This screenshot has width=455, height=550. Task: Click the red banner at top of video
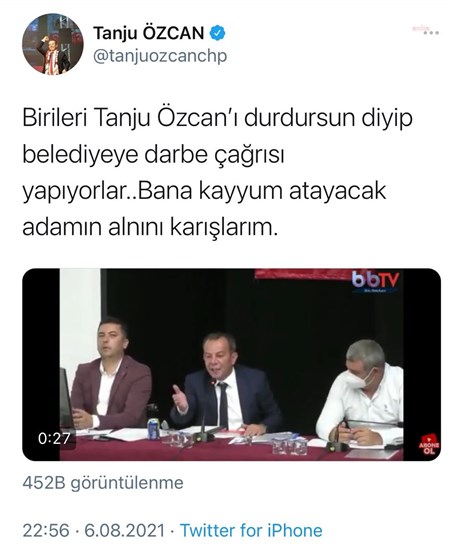[x=303, y=274]
